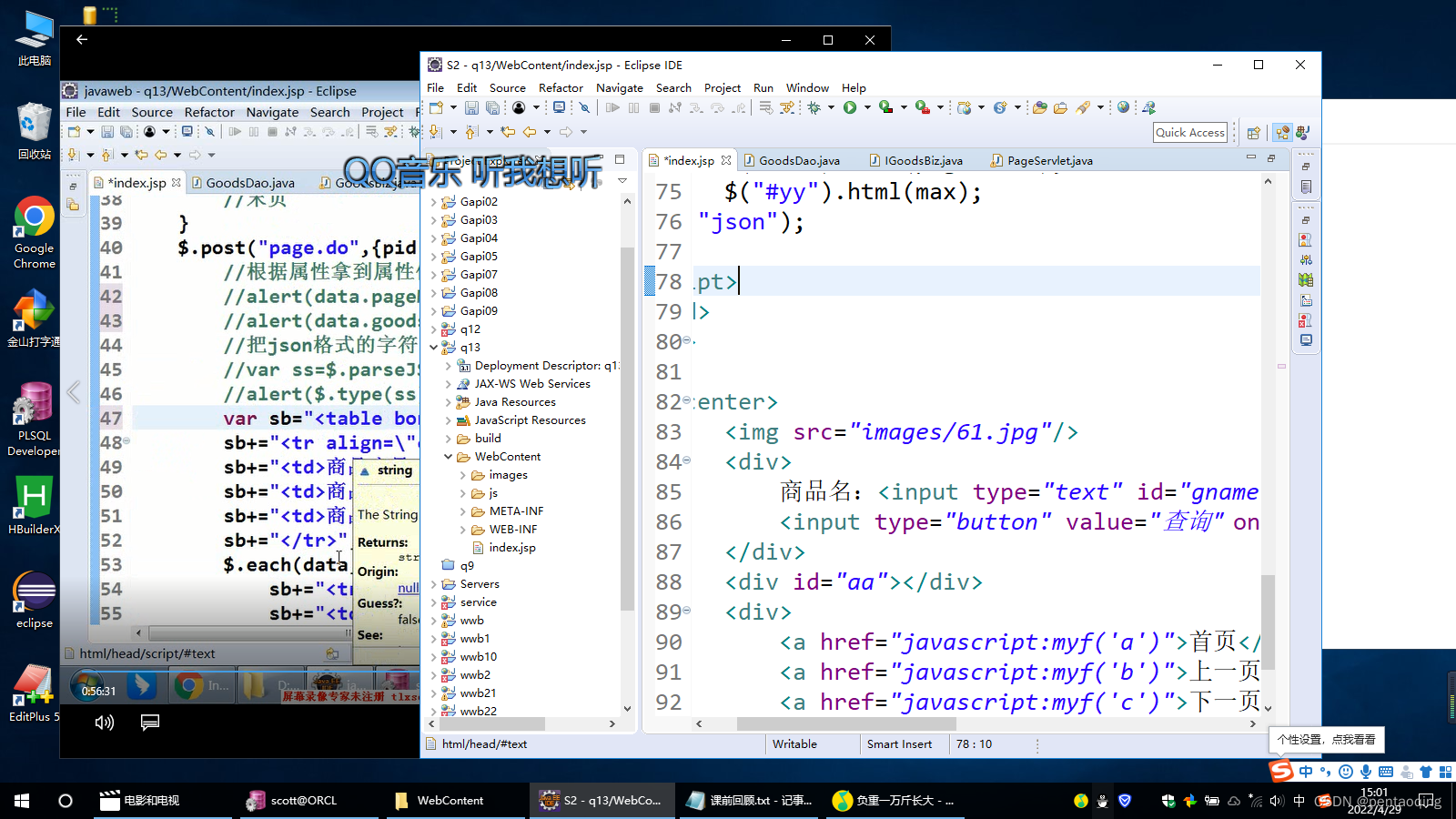This screenshot has height=819, width=1456.
Task: Click the 个性设置，点我看看 tooltip
Action: coord(1327,739)
